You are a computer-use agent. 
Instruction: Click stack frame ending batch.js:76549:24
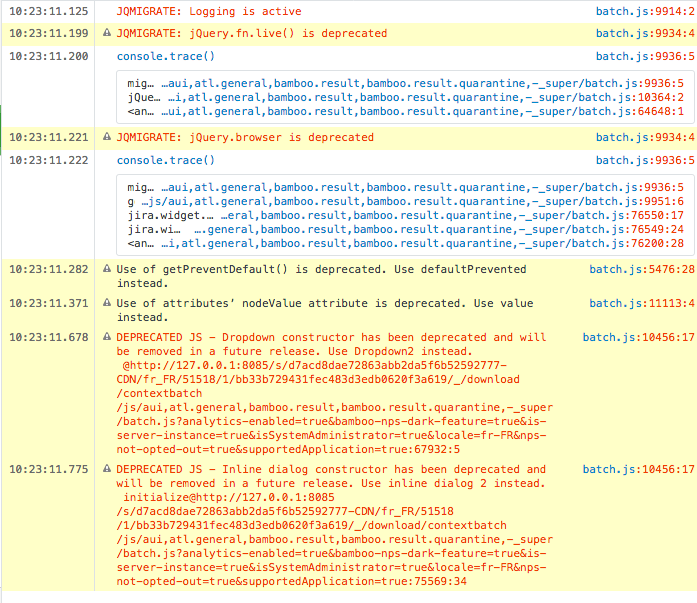point(405,229)
